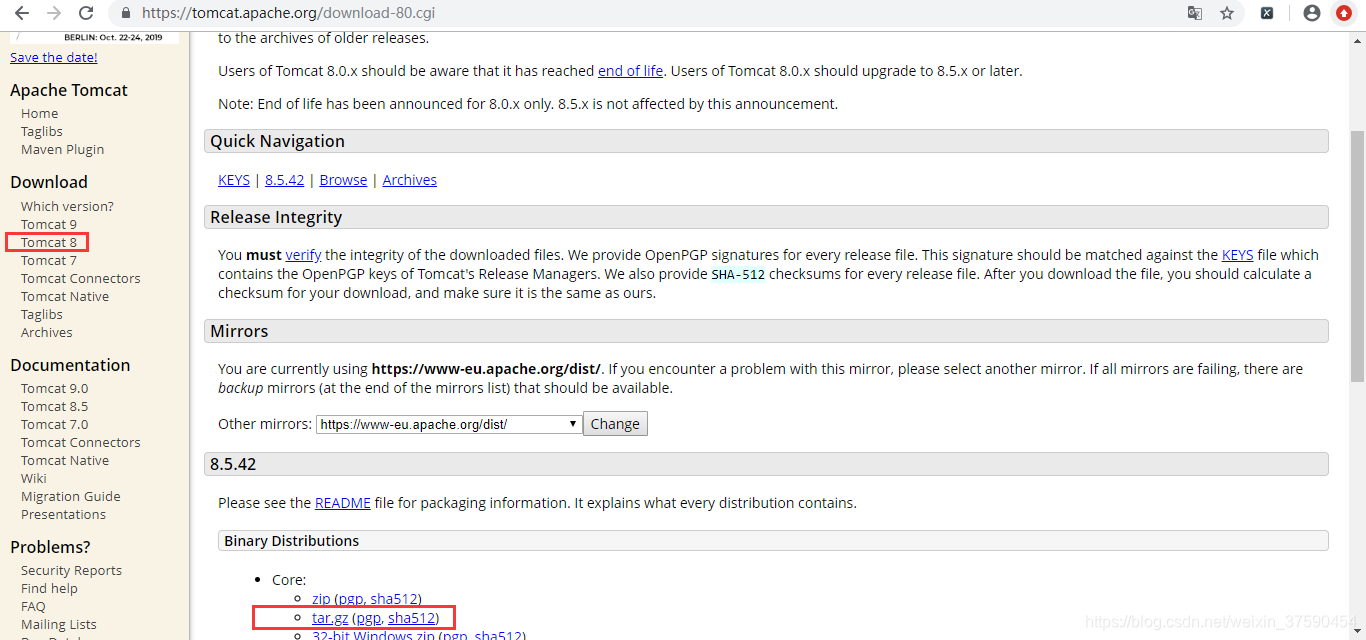This screenshot has width=1366, height=640.
Task: Open the pgp signature for tar.gz
Action: [368, 619]
